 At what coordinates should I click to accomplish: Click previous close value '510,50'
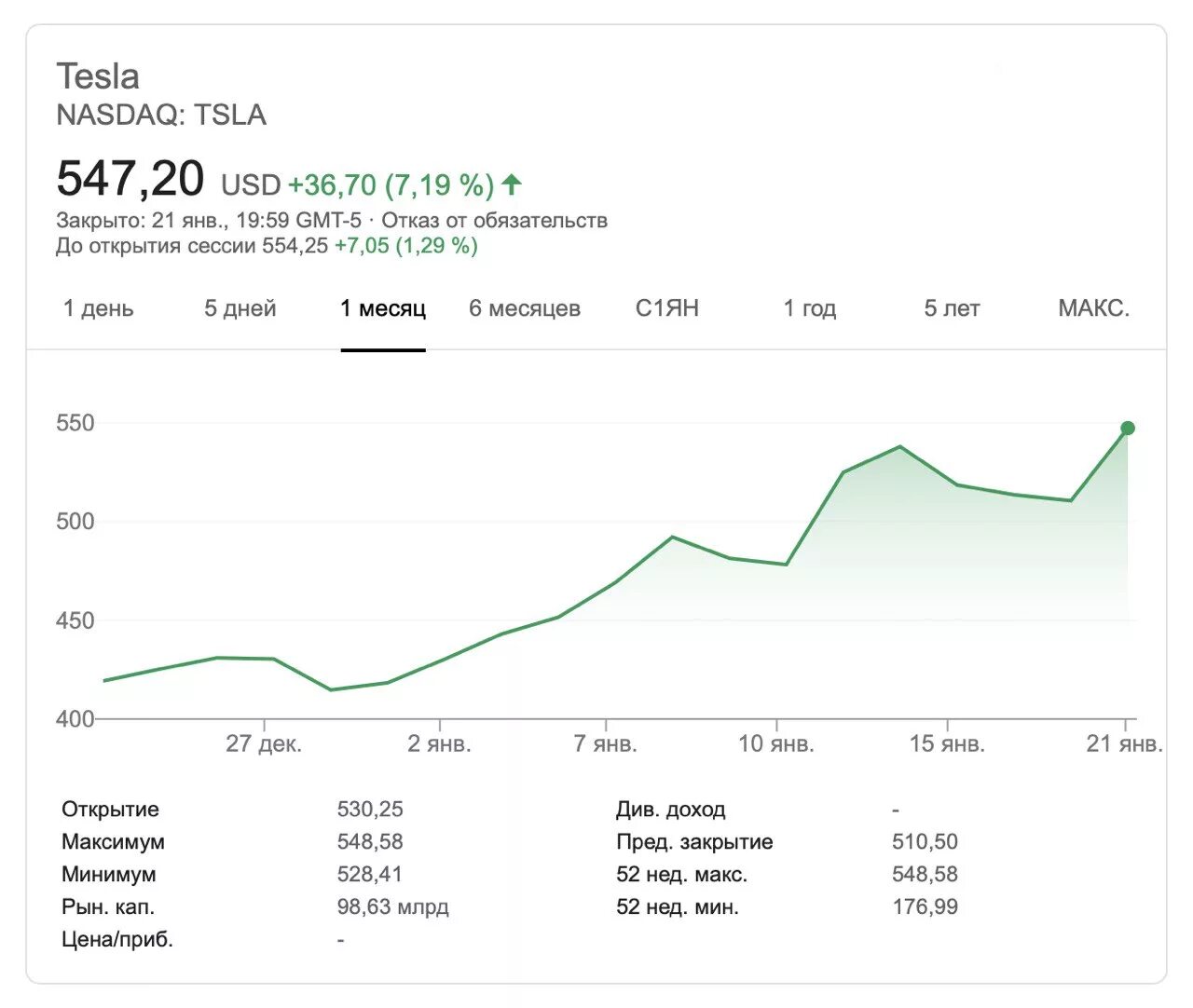coord(925,841)
